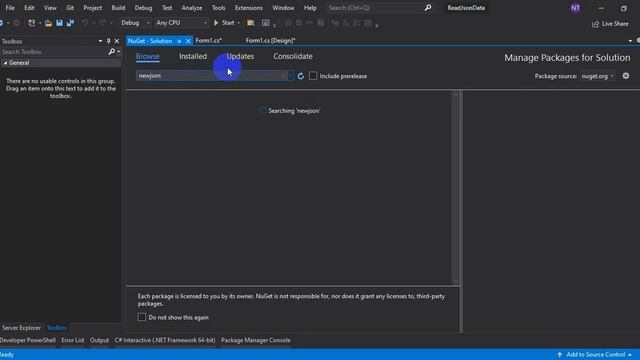Open the package source settings gear
Image resolution: width=640 pixels, height=360 pixels.
point(626,76)
